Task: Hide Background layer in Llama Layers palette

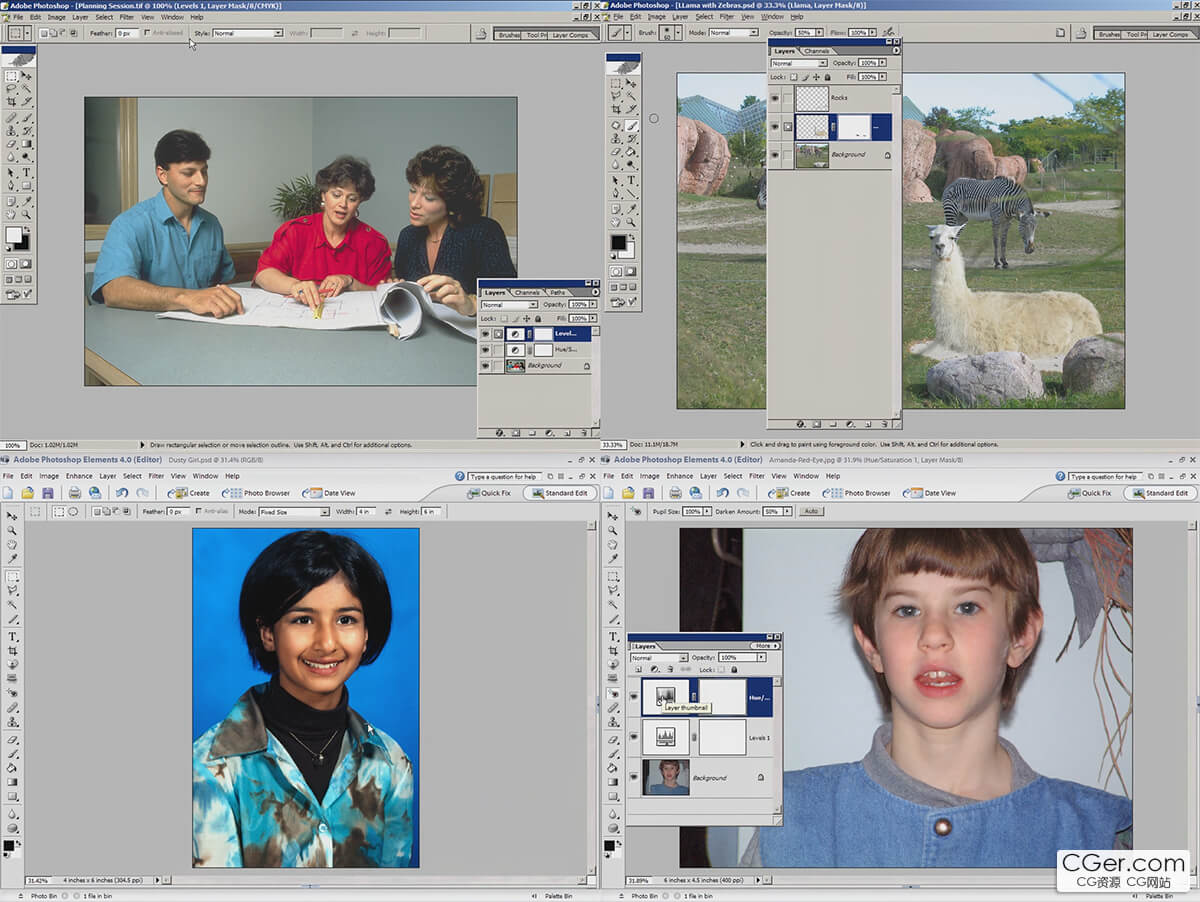Action: (x=775, y=155)
